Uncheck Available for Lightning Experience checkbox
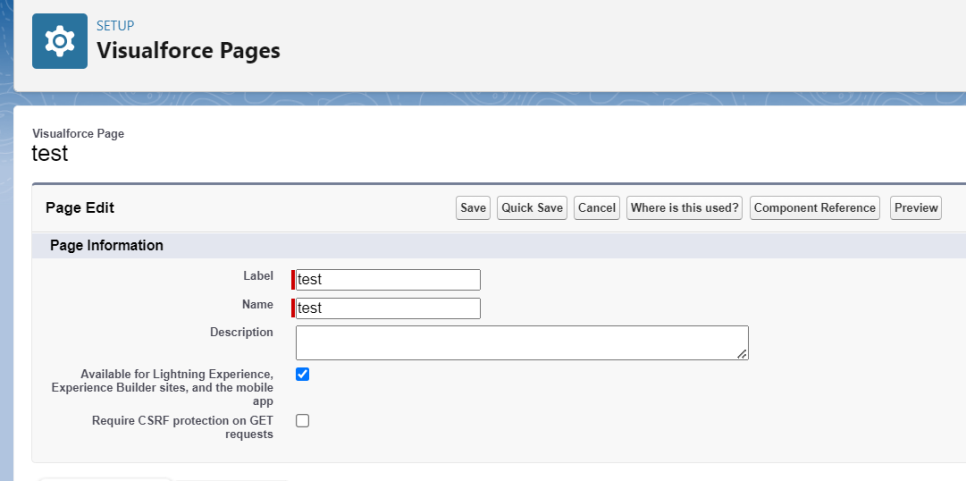966x481 pixels. [303, 374]
